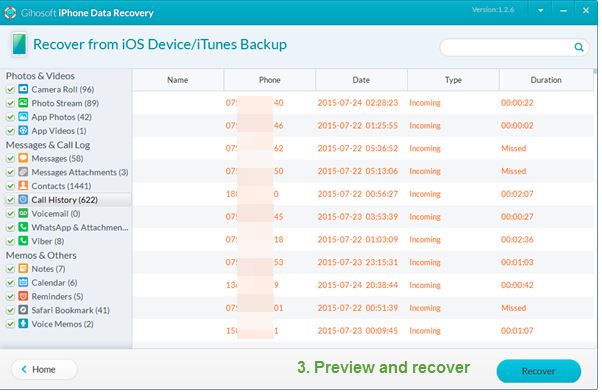Open the title bar dropdown arrow menu

coord(540,11)
